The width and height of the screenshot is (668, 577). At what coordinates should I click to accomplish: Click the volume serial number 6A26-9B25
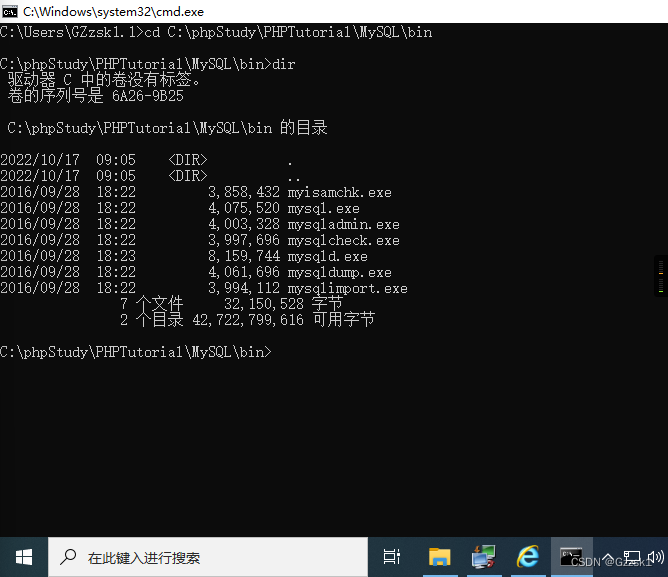(147, 96)
